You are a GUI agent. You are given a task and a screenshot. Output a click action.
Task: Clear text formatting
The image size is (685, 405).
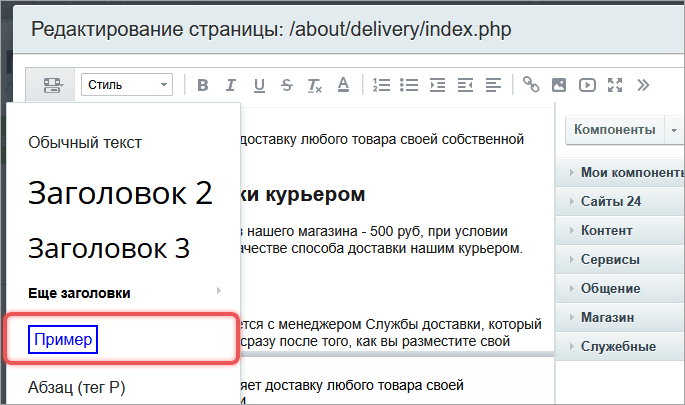coord(315,85)
